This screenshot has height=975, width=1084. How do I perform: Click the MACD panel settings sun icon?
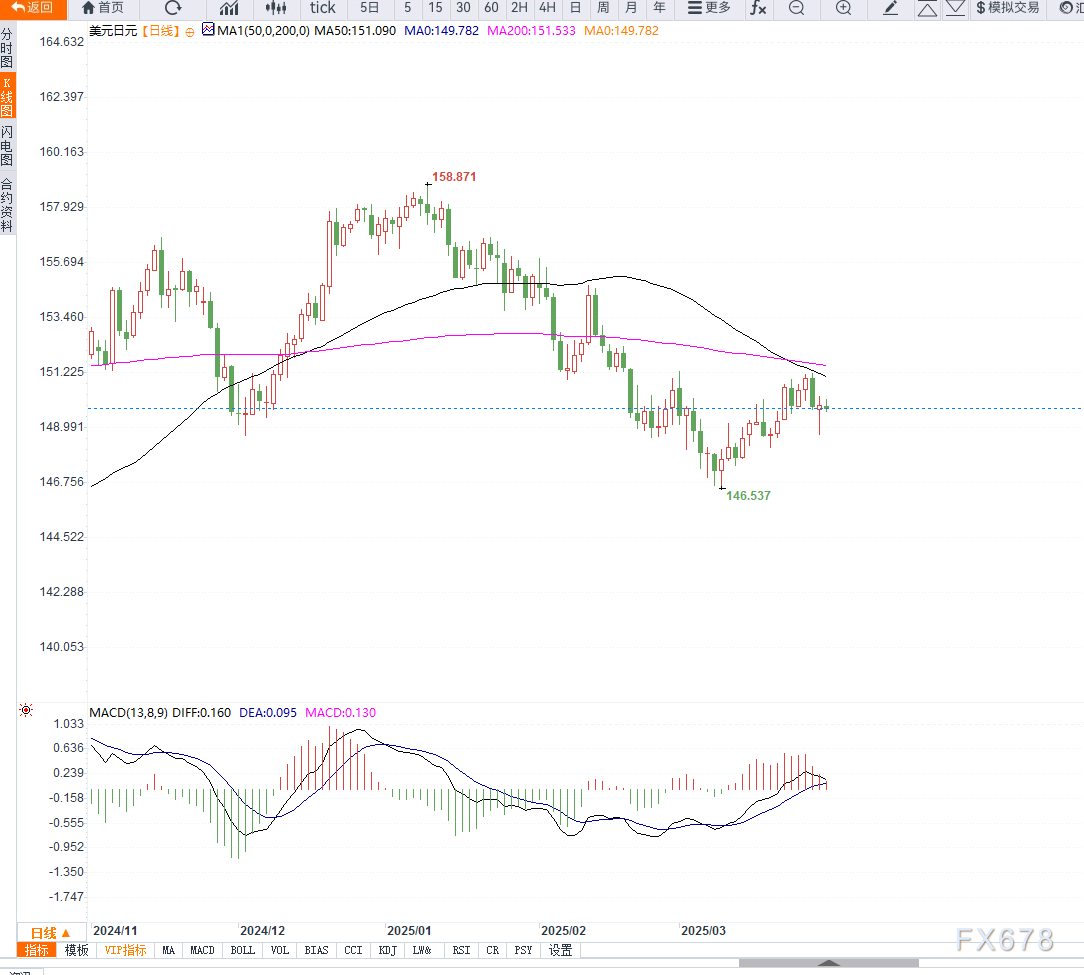26,709
